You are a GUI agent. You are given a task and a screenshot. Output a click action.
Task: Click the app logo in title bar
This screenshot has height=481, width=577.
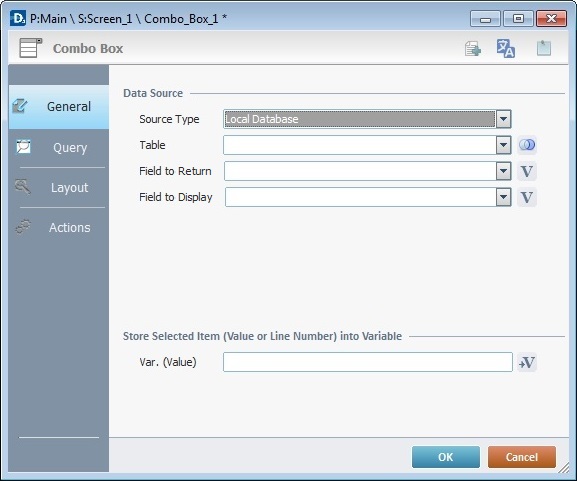tap(18, 18)
